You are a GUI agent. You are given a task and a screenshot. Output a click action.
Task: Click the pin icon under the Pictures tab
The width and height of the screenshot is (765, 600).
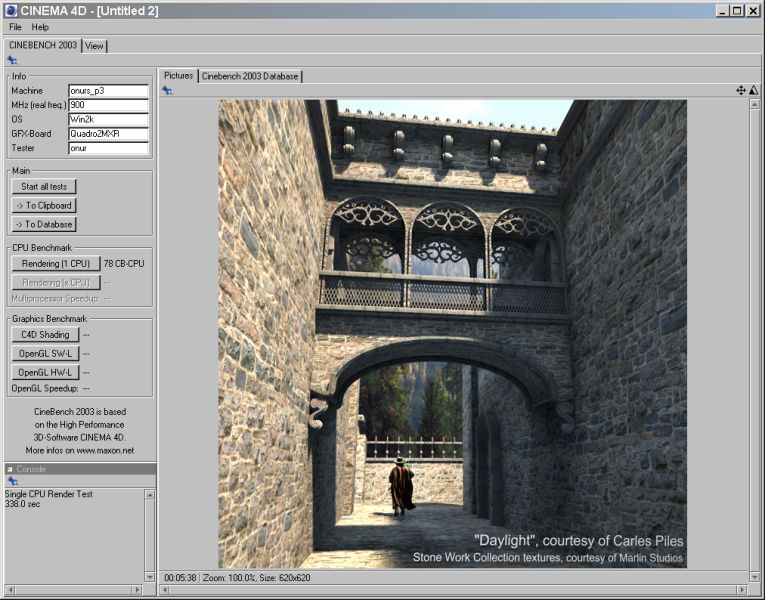(x=167, y=90)
